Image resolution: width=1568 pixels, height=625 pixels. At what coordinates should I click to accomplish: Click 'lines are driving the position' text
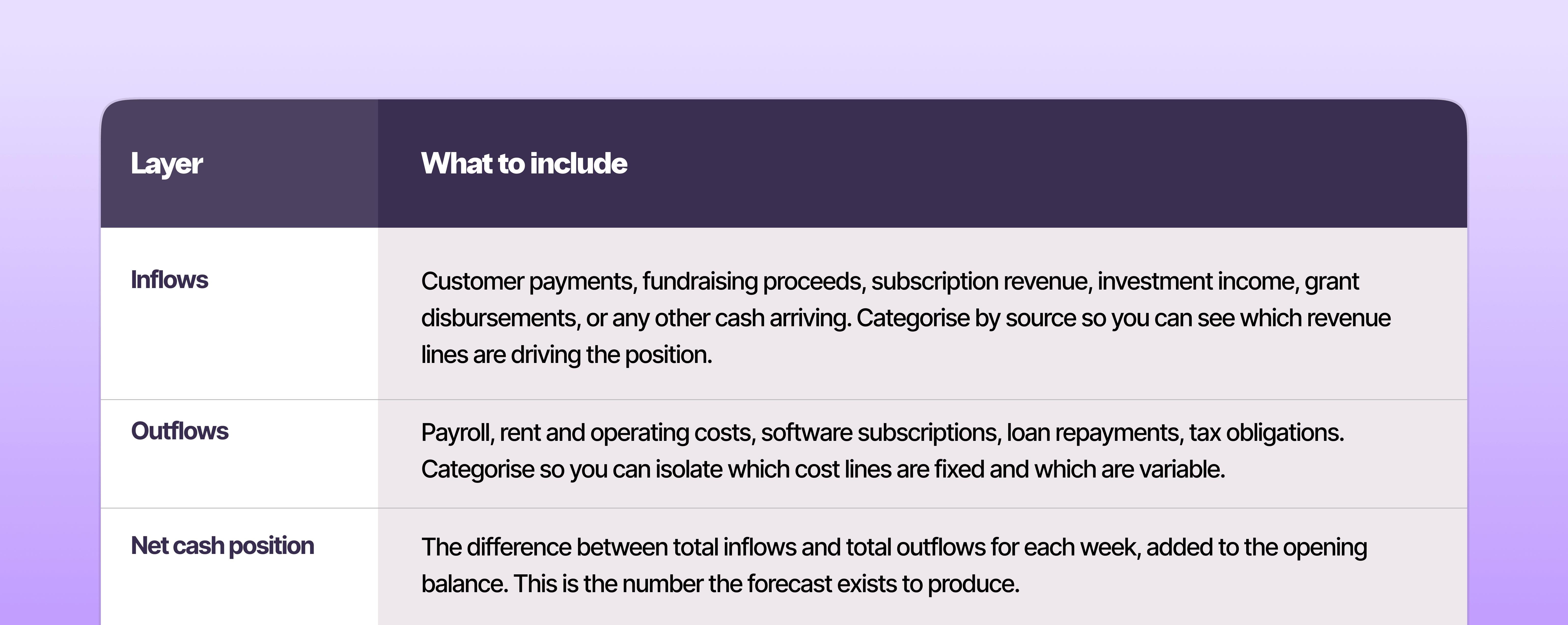566,355
